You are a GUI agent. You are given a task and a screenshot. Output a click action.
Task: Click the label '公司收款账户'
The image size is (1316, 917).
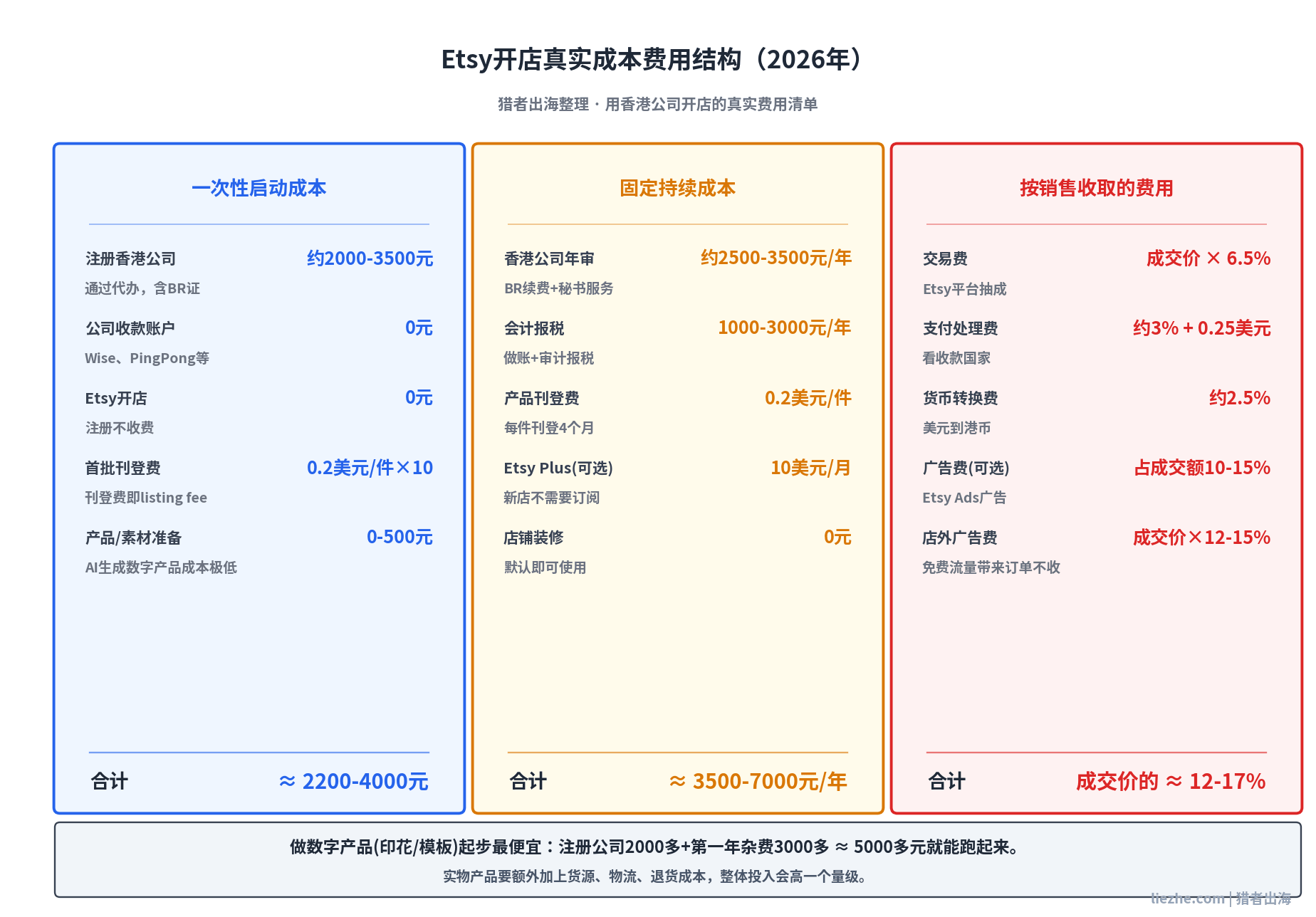(130, 328)
